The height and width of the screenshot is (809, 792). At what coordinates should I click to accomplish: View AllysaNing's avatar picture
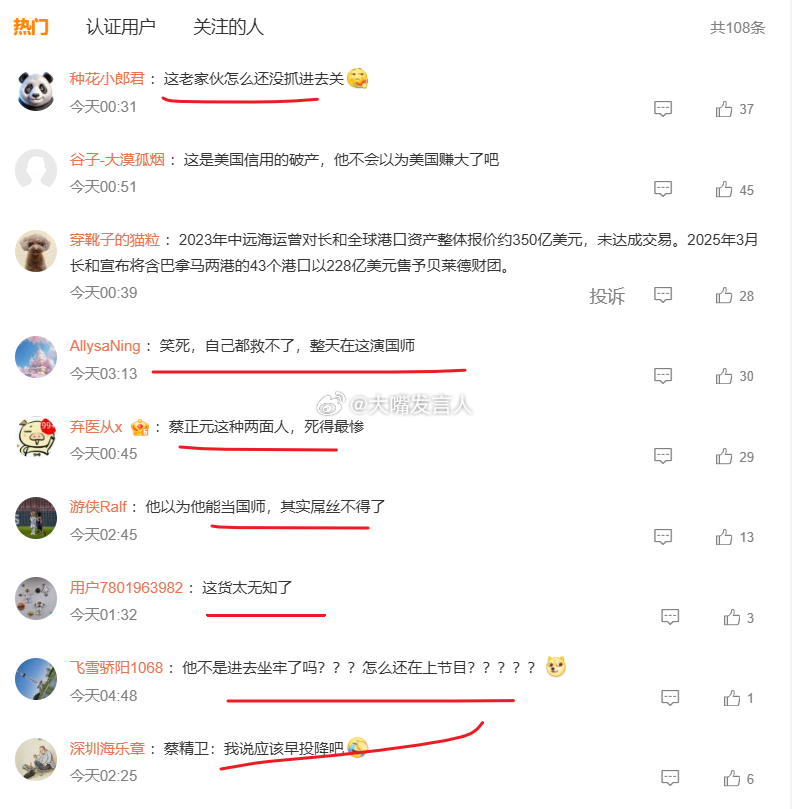point(36,357)
